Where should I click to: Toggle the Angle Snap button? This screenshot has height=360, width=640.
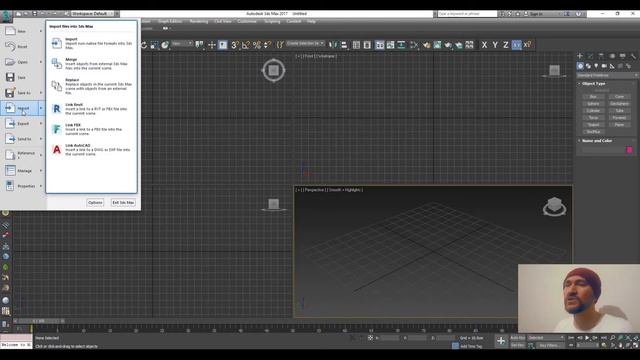click(x=246, y=45)
